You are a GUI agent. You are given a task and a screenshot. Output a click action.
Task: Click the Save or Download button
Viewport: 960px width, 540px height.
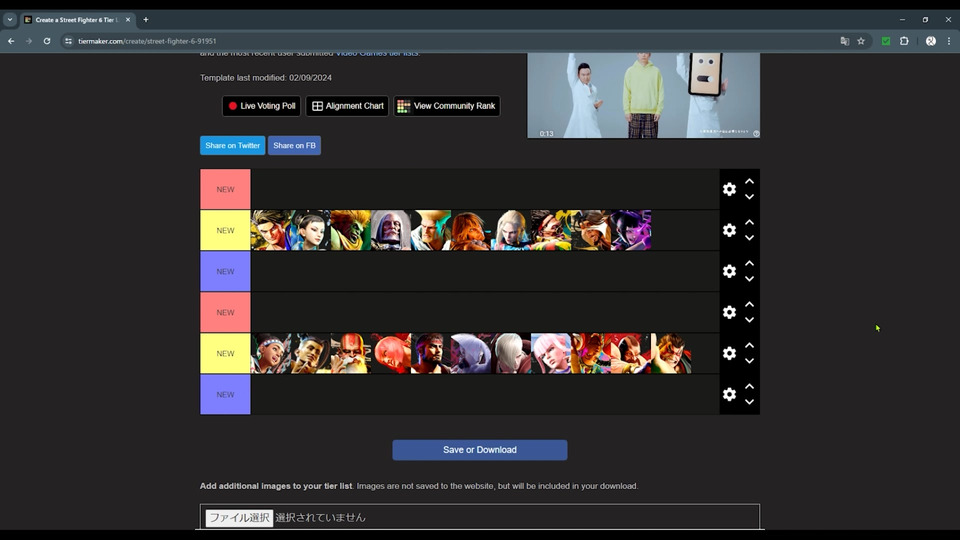pos(480,450)
